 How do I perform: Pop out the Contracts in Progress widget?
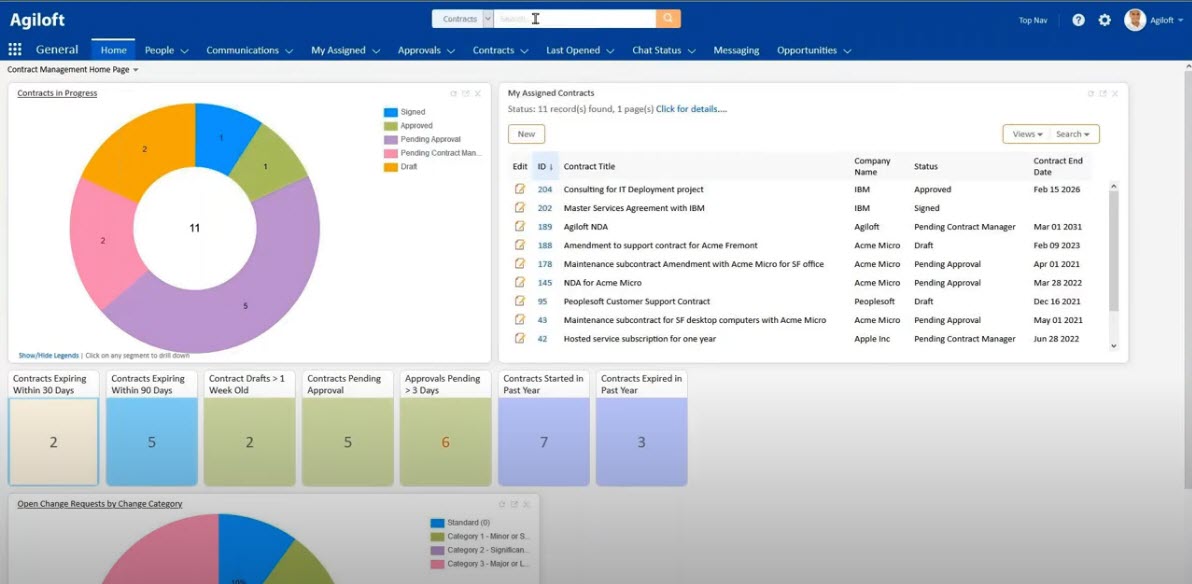click(x=465, y=94)
